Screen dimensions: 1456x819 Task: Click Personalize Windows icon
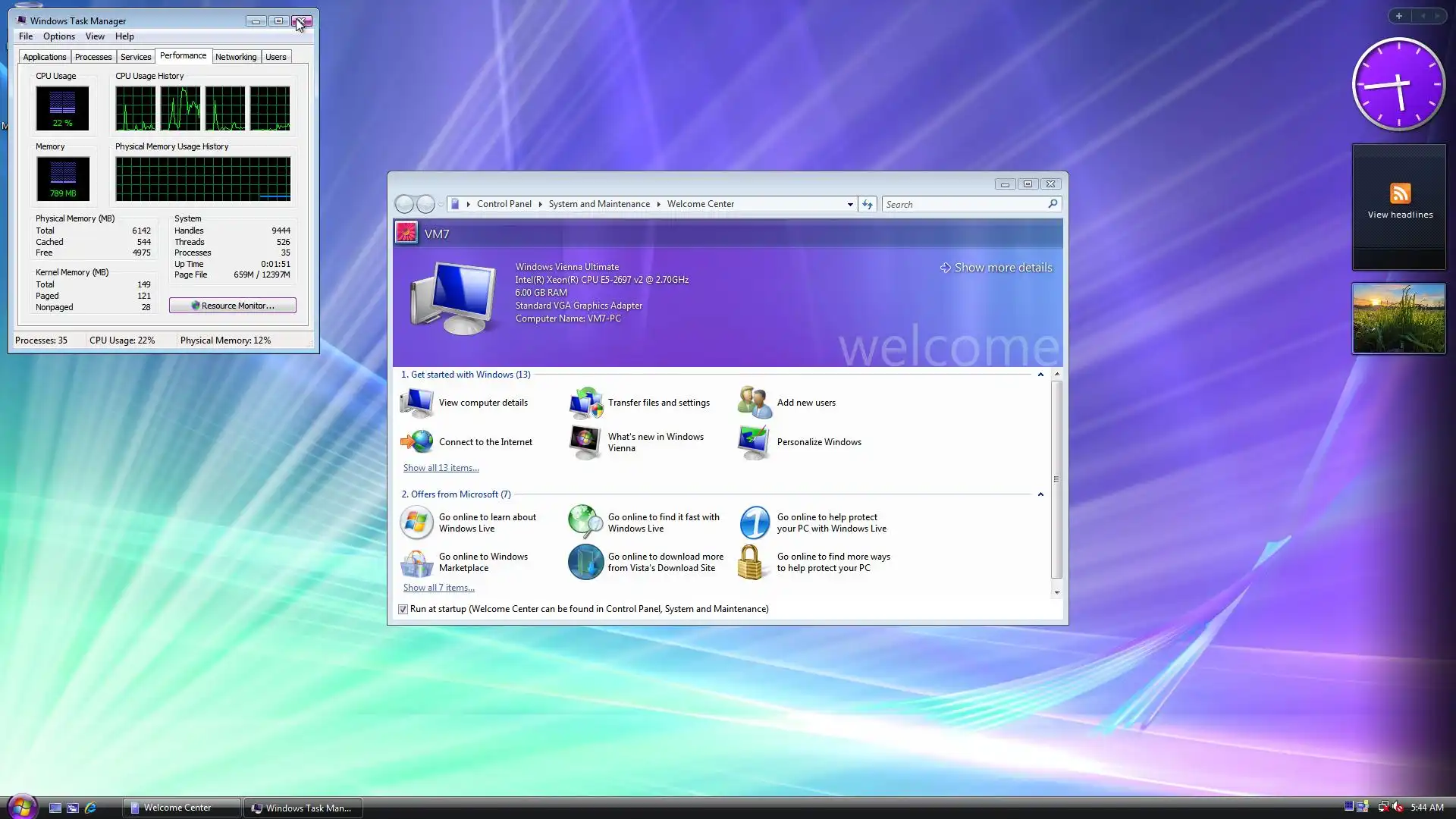pos(755,442)
